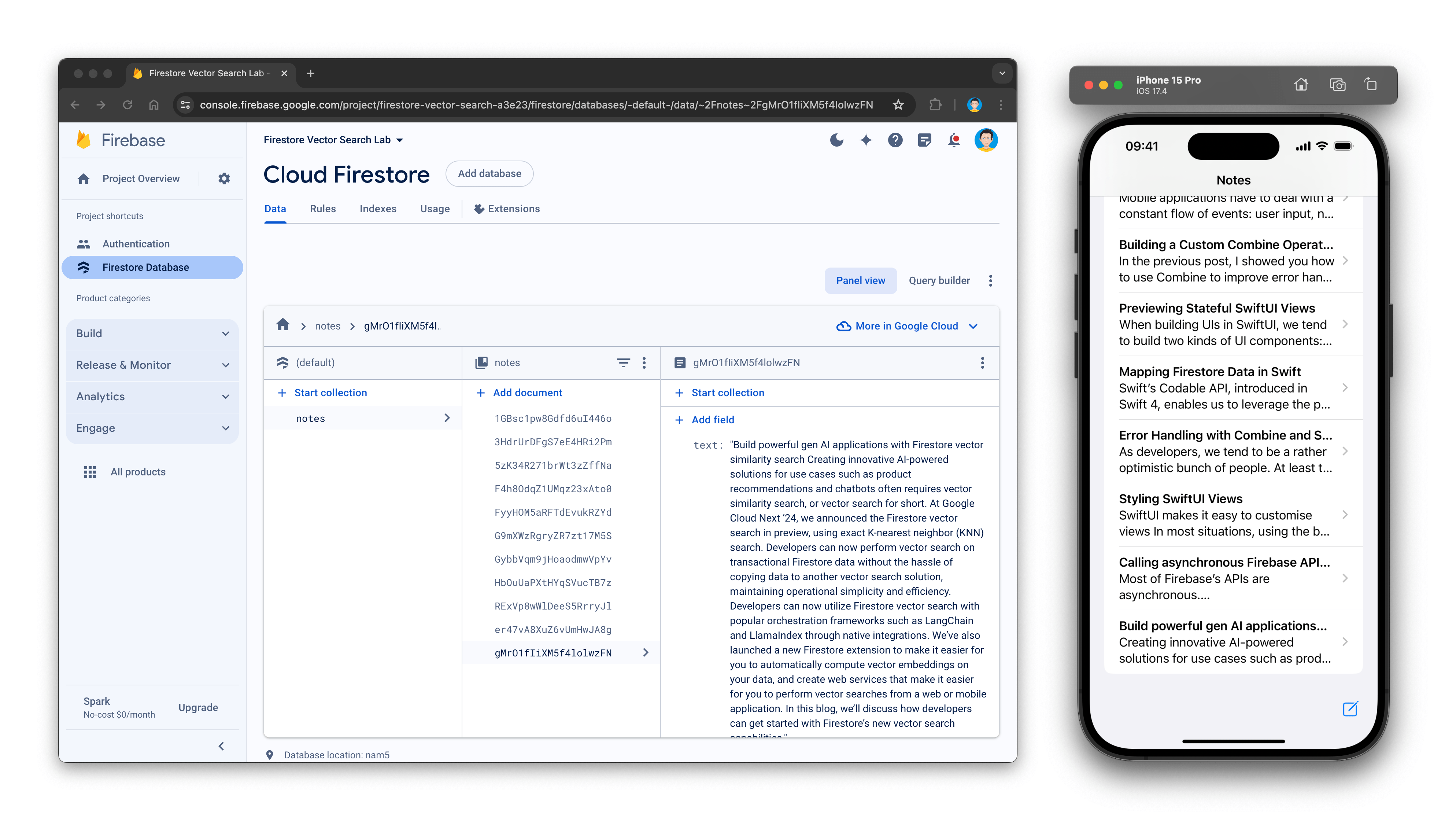This screenshot has height=821, width=1456.
Task: Click the overflow menu icon on notes column
Action: pyautogui.click(x=645, y=363)
